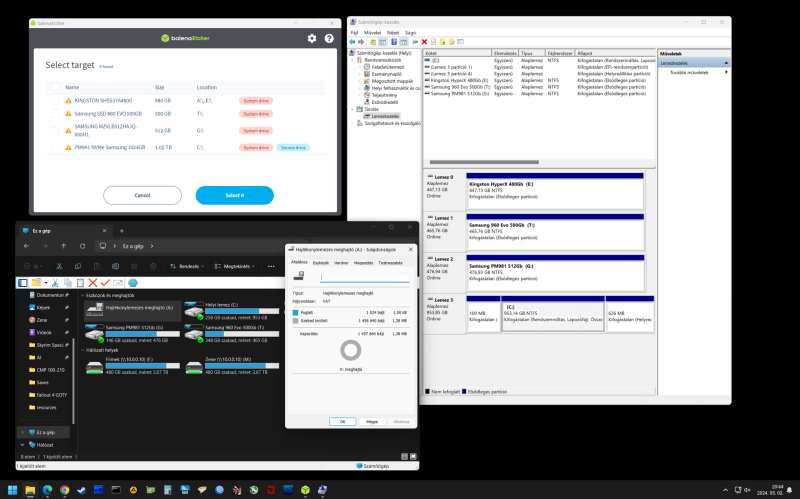Expand További műveletek submenu arrow
Screen dimensions: 800x499
[726, 72]
